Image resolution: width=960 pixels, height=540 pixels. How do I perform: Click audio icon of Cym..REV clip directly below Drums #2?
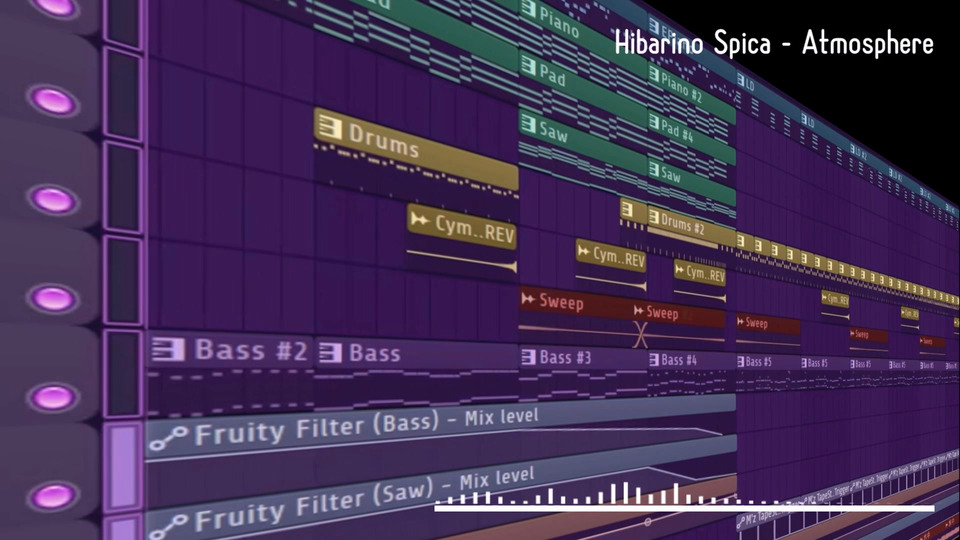[680, 269]
